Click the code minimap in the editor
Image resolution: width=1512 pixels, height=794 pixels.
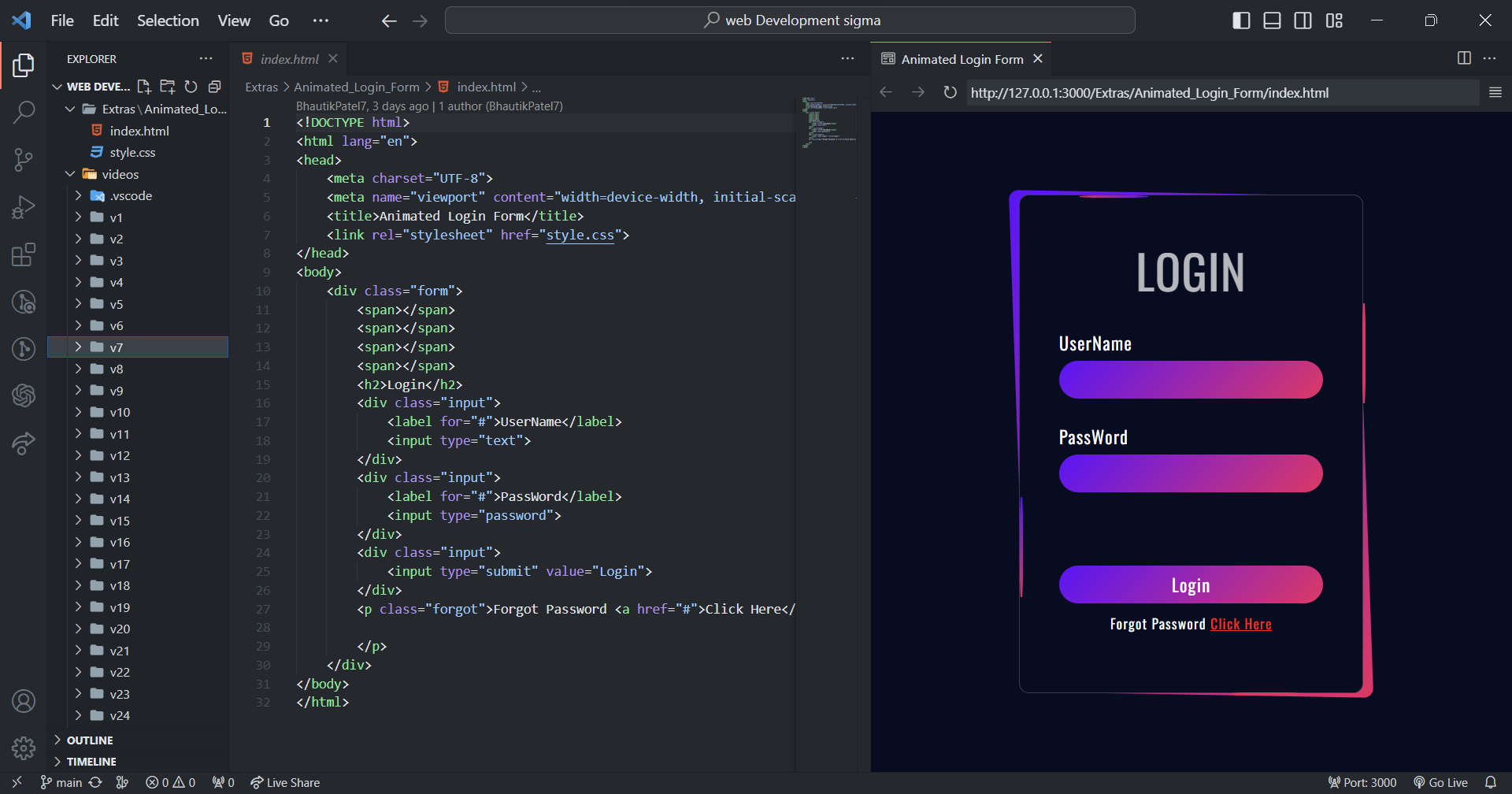coord(827,122)
